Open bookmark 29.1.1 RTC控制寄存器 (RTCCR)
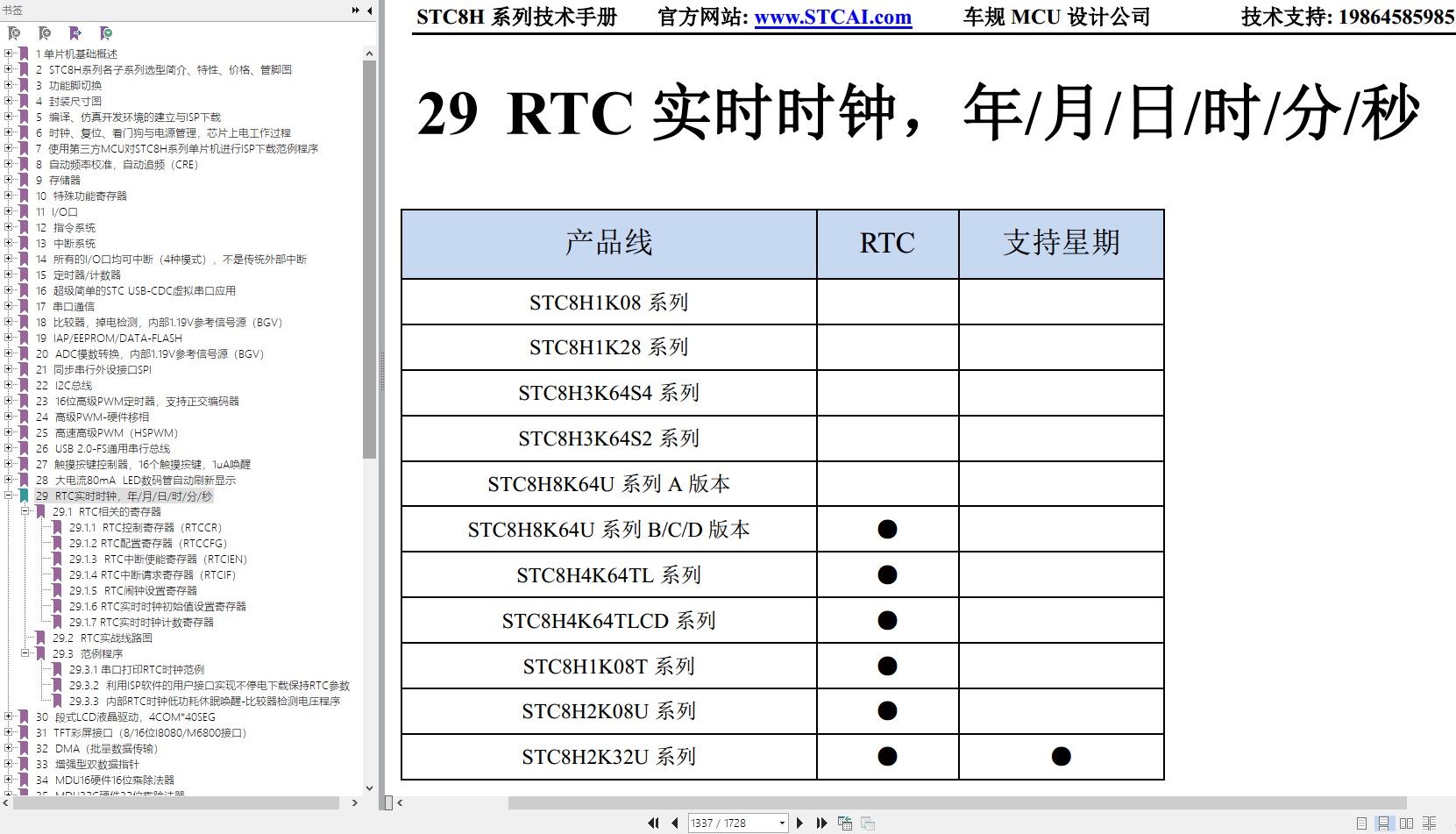 point(146,528)
